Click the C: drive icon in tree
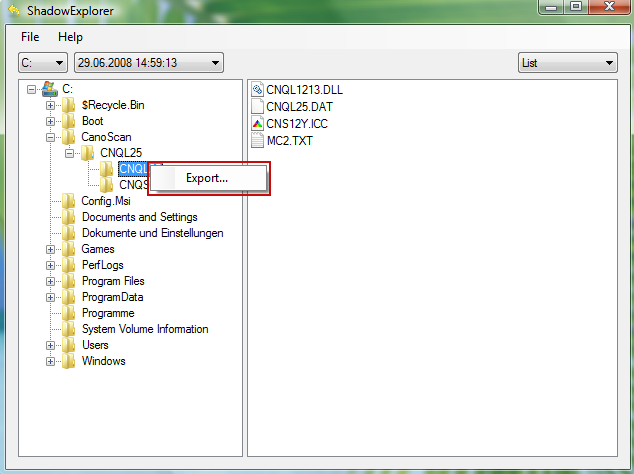This screenshot has width=634, height=474. coord(50,89)
